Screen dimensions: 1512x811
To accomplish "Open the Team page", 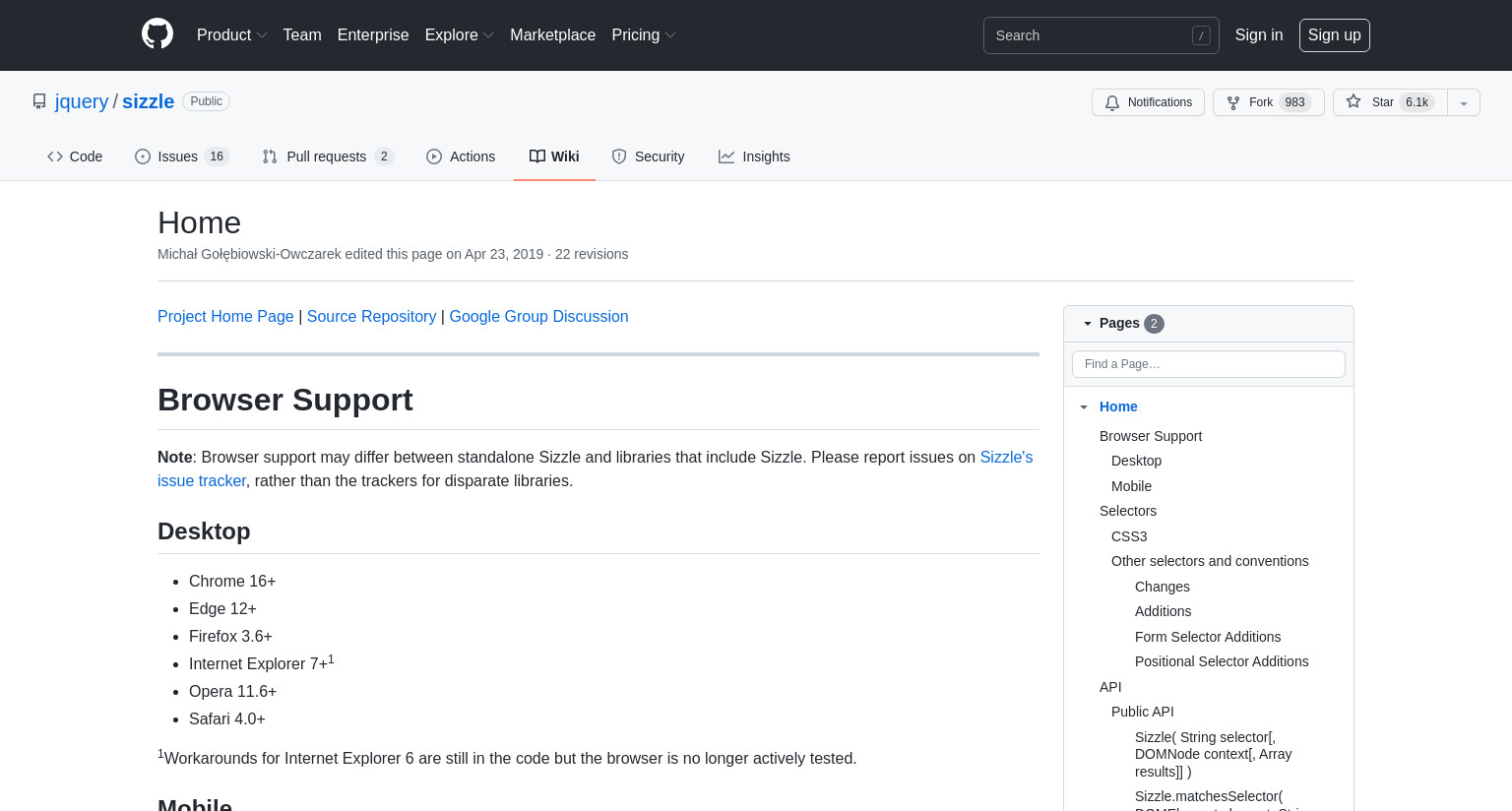I will tap(302, 34).
